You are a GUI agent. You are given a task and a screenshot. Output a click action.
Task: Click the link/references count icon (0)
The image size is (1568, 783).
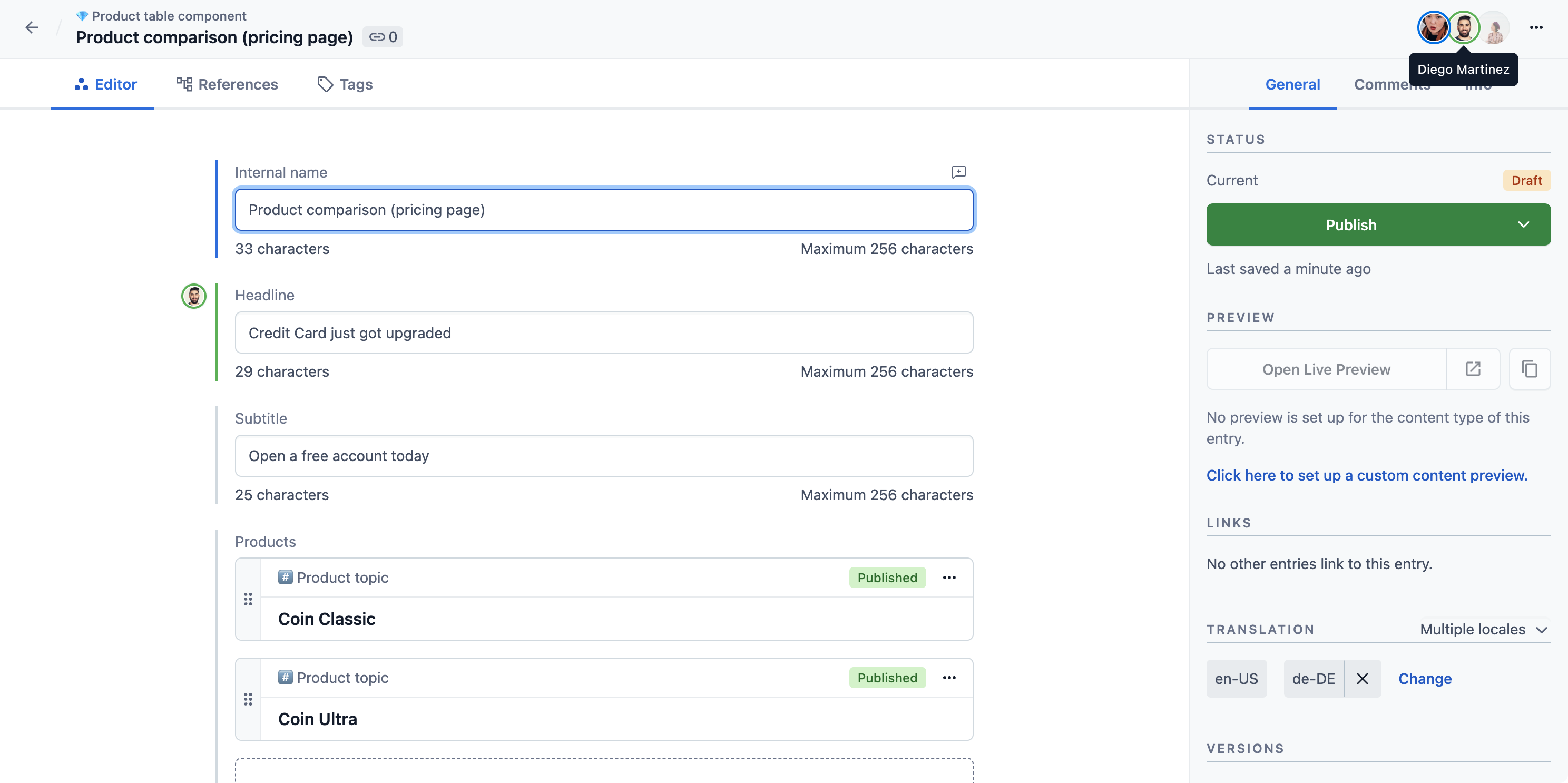click(383, 37)
